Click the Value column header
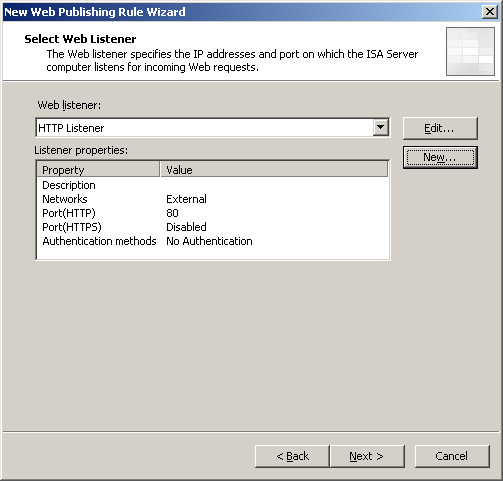 click(x=274, y=170)
